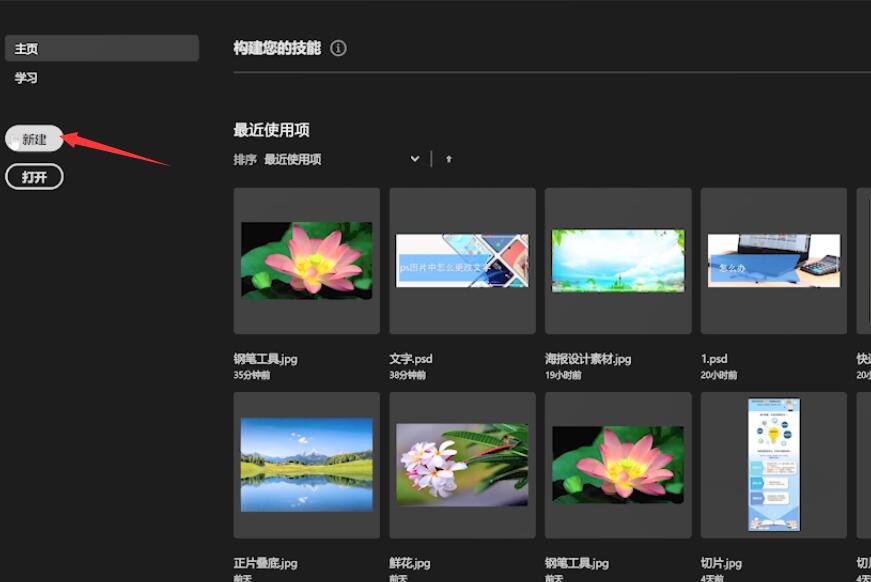Toggle sort direction arrow icon
The width and height of the screenshot is (871, 582).
pos(449,159)
